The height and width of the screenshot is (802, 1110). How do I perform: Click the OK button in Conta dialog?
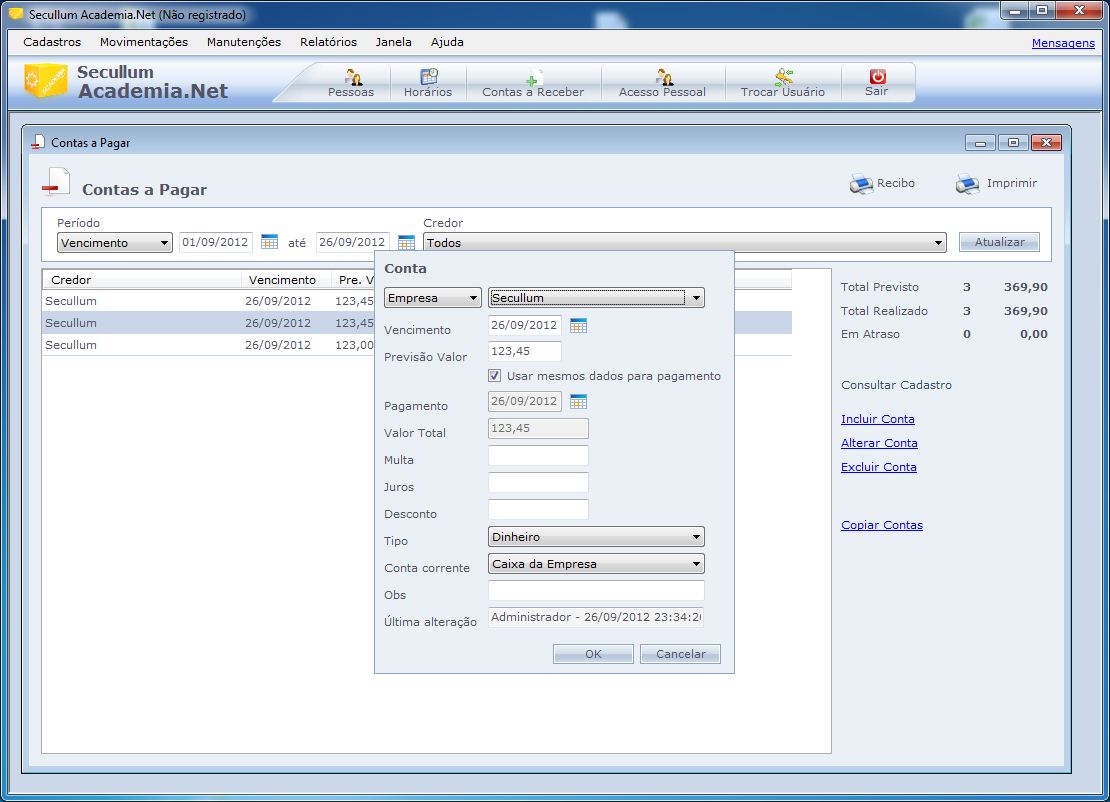[593, 654]
